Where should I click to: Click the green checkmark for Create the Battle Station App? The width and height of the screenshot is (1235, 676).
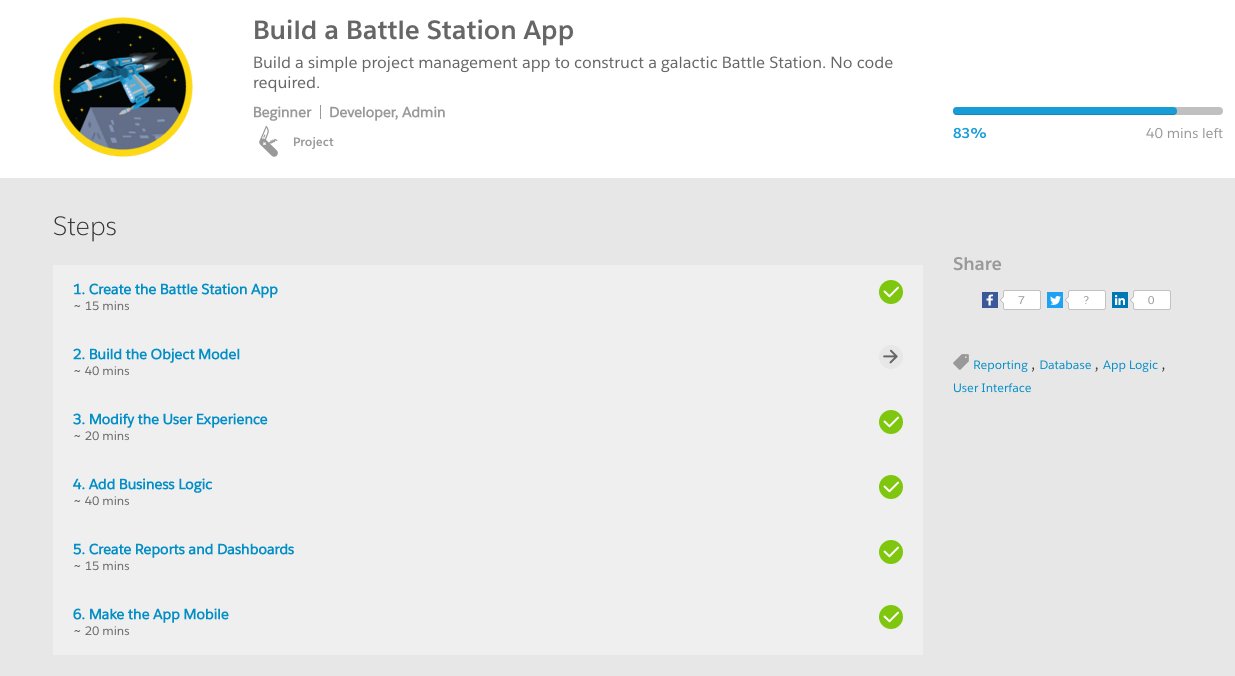coord(890,292)
